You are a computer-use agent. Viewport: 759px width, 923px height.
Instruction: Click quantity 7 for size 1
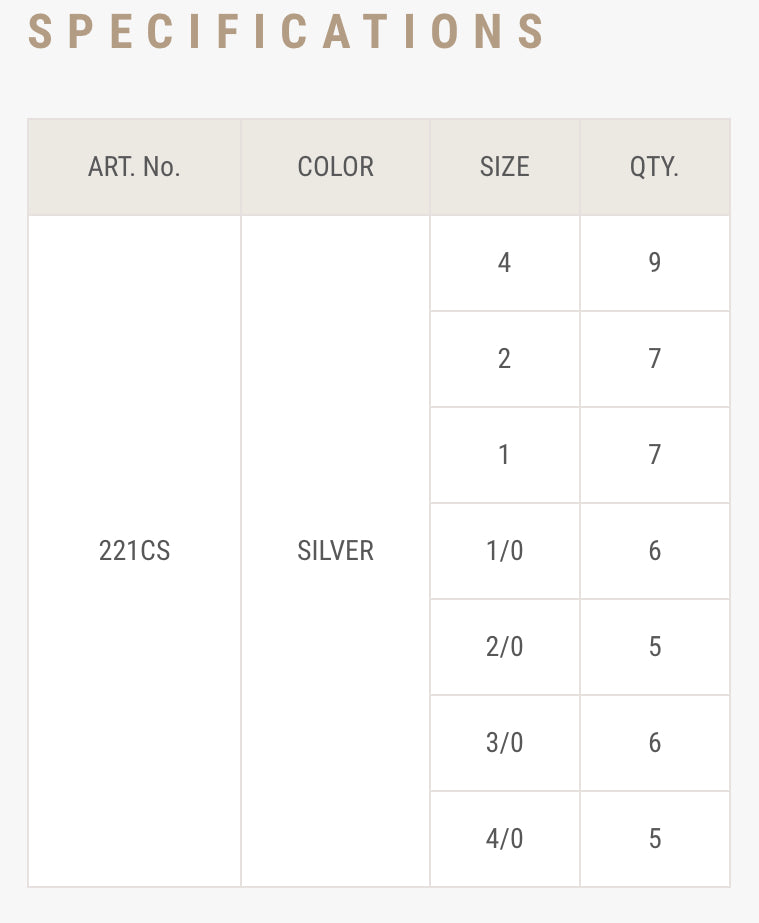click(x=654, y=455)
